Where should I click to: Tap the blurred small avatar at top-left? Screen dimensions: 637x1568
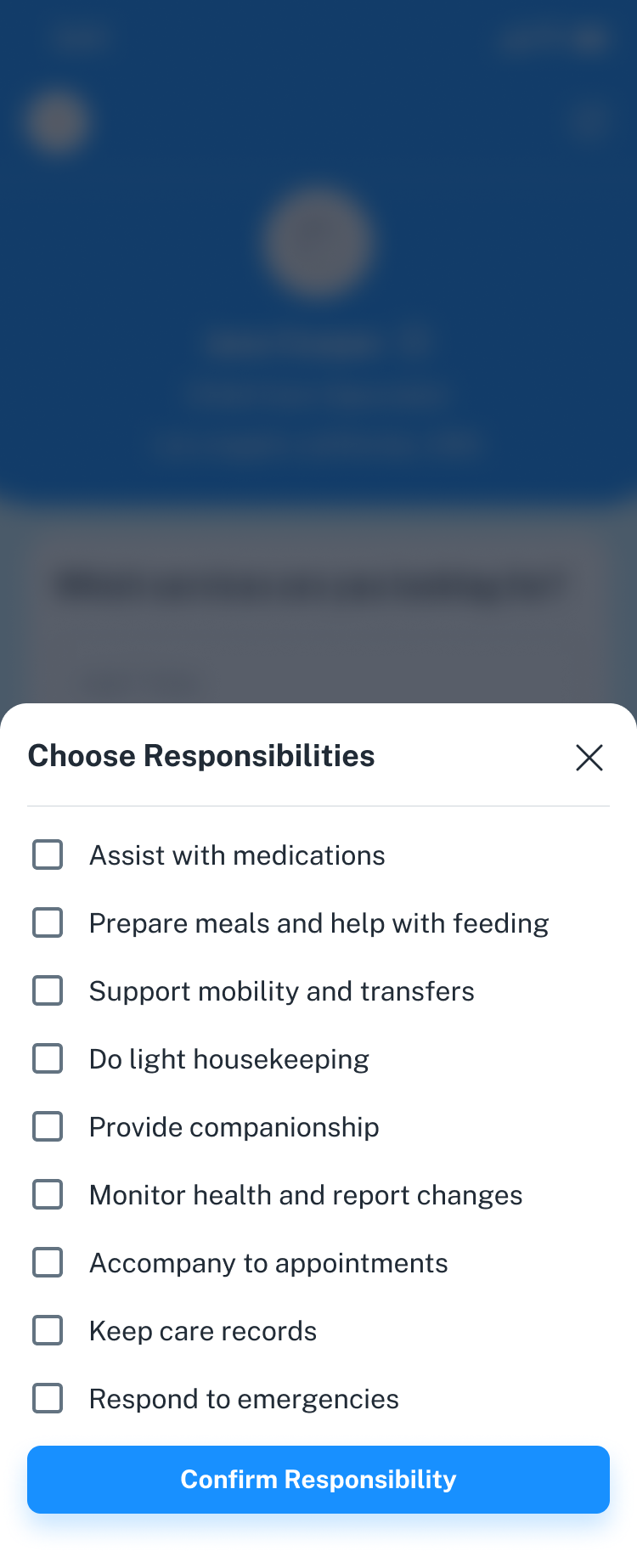click(x=57, y=121)
